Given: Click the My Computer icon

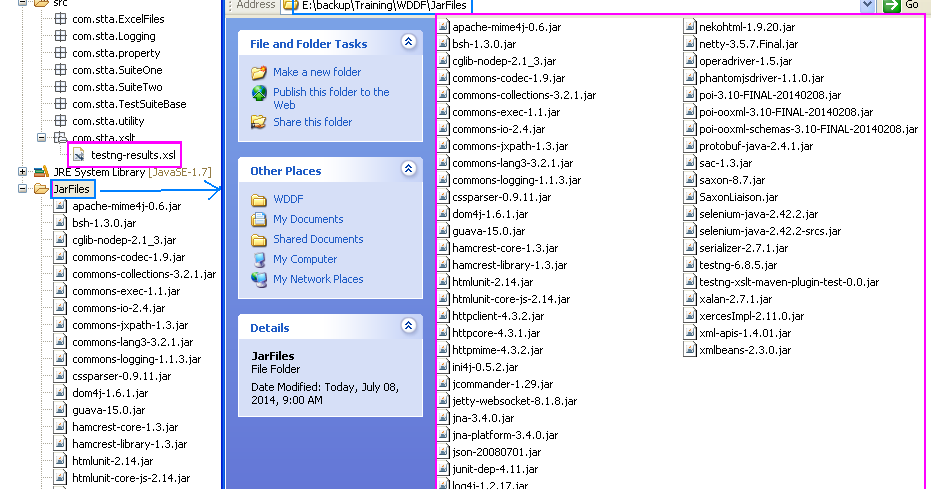Looking at the screenshot, I should [x=259, y=259].
